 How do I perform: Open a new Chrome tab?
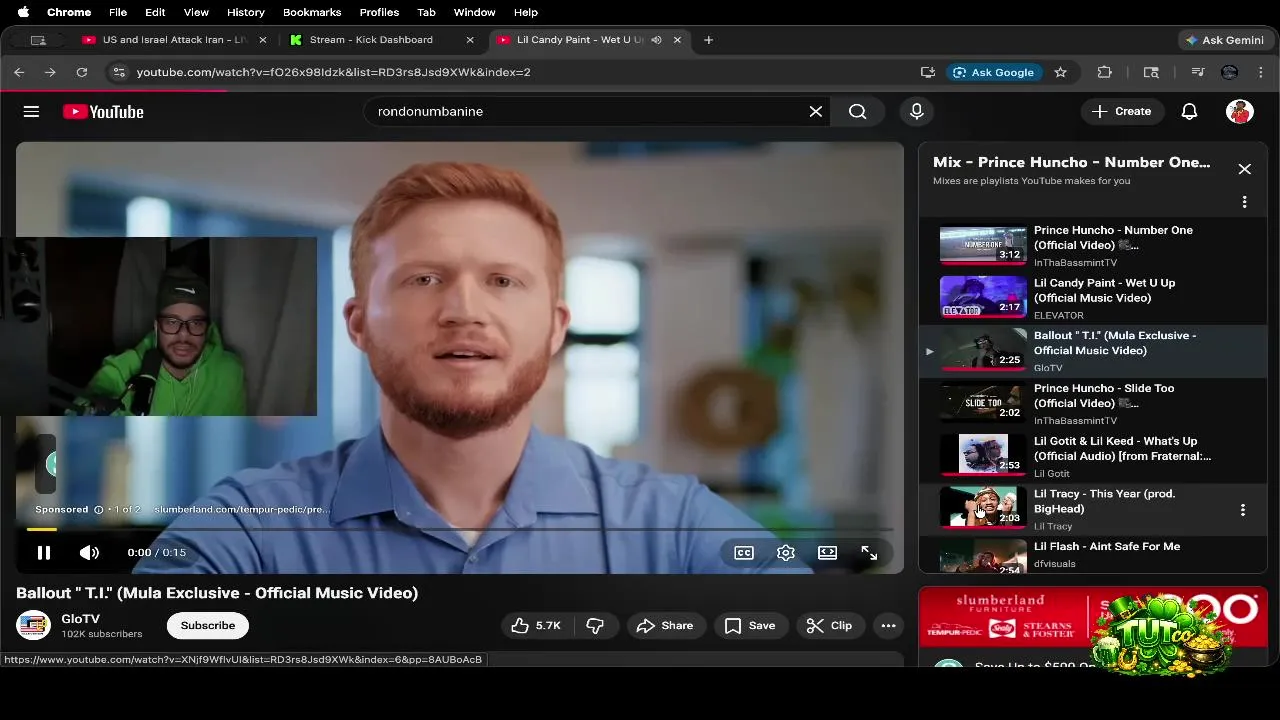click(x=708, y=40)
